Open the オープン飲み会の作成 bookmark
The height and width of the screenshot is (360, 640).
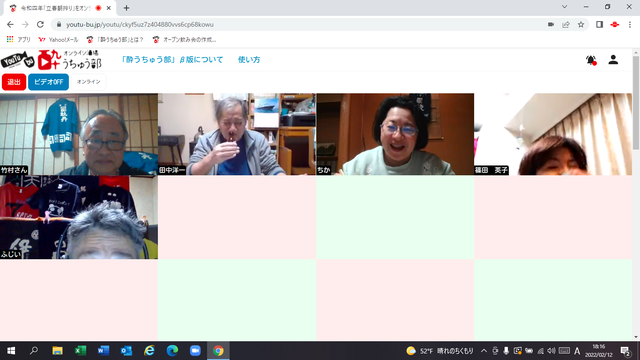(x=184, y=40)
